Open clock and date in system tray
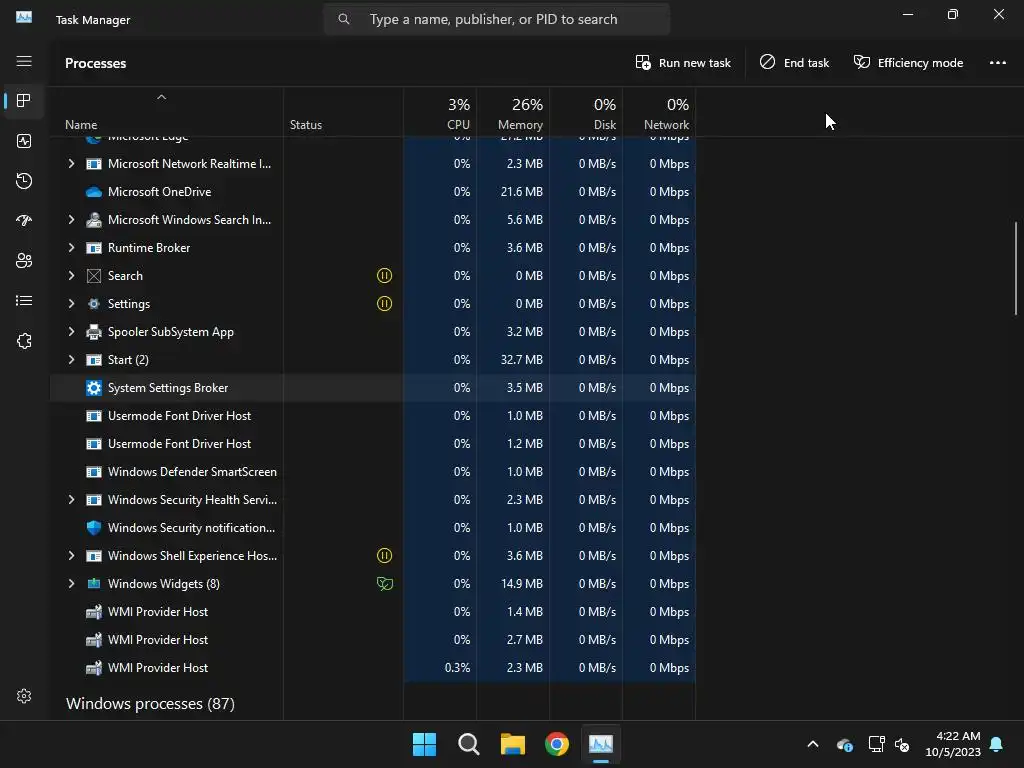This screenshot has height=768, width=1024. coord(953,744)
